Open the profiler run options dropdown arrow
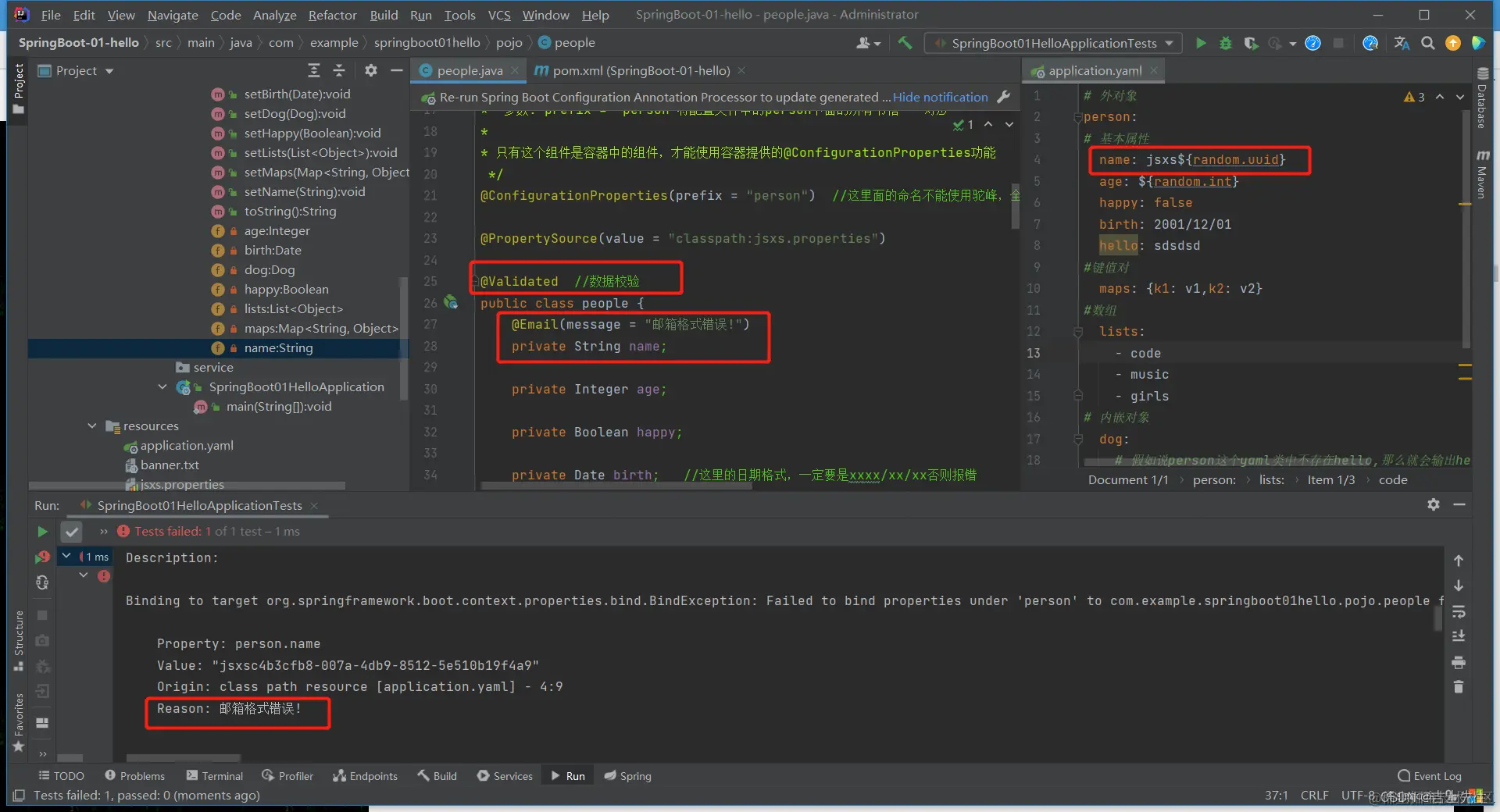 [1293, 43]
